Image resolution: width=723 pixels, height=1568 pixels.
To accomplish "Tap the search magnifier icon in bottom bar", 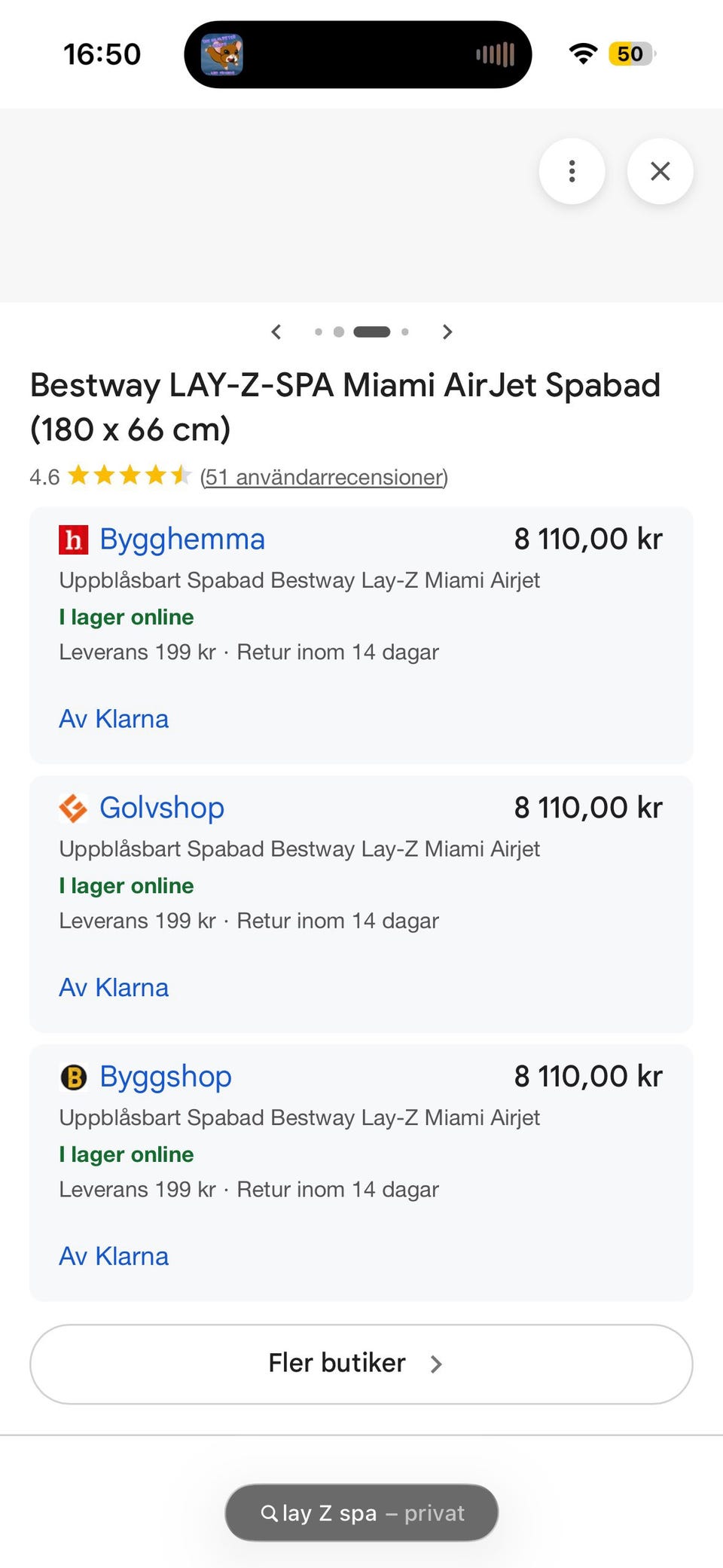I will [x=269, y=1513].
